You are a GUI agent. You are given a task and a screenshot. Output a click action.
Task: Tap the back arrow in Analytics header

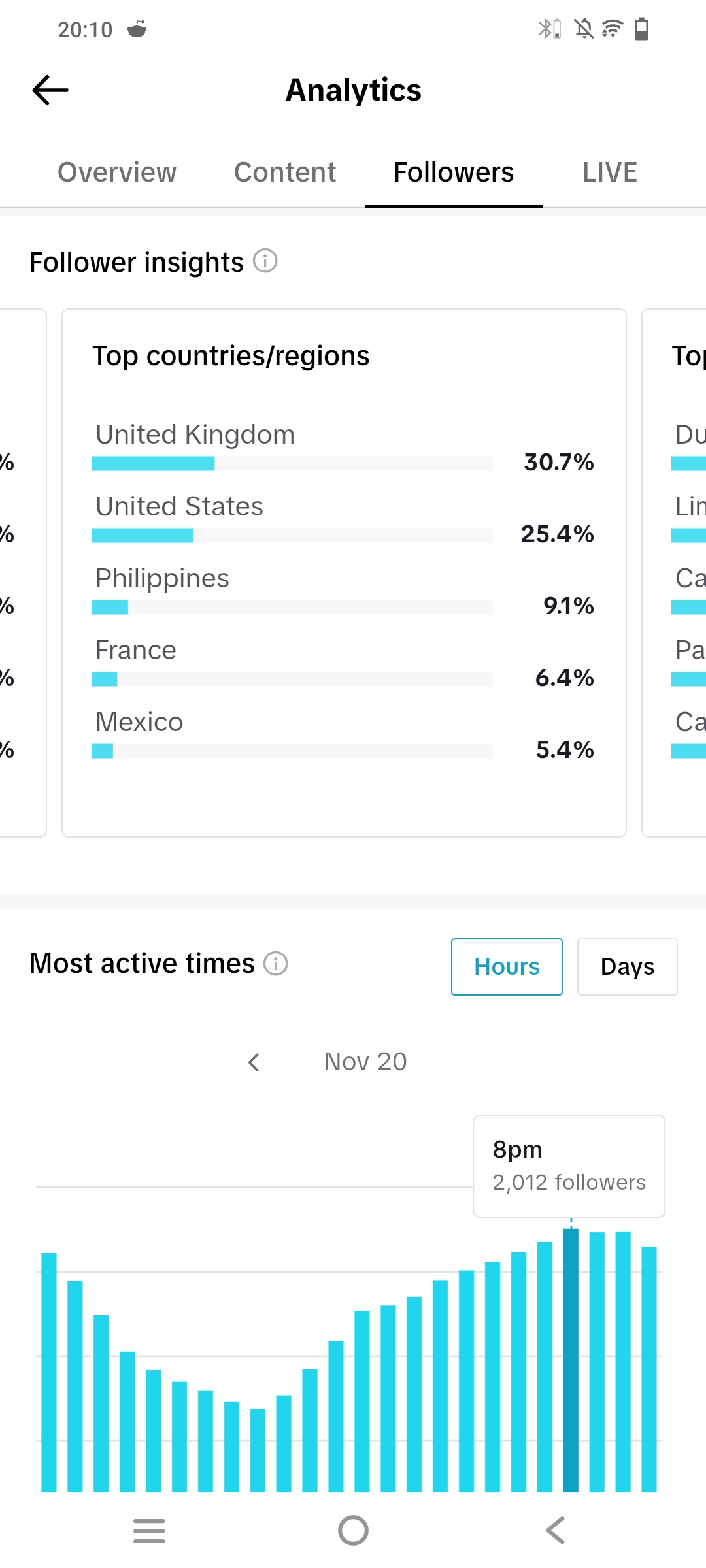[50, 90]
